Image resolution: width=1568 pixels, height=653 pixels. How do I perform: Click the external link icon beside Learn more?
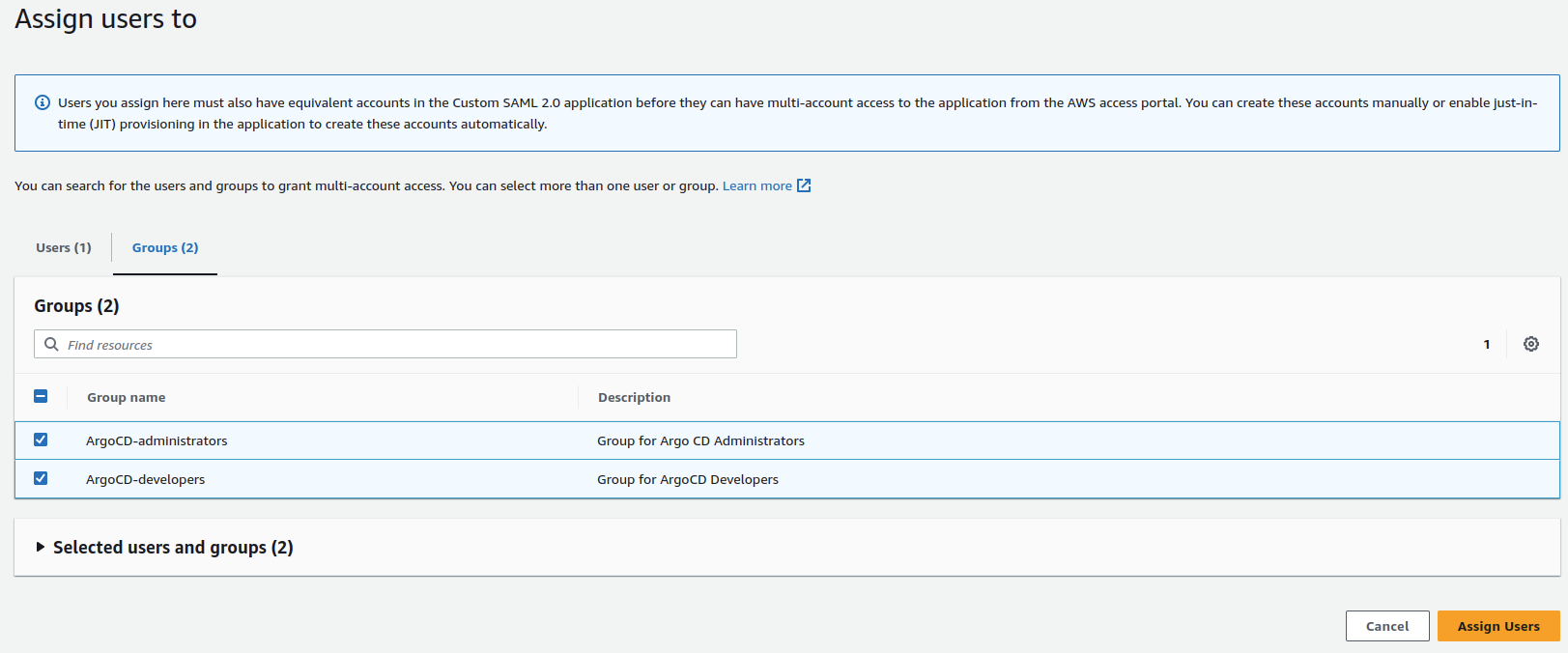tap(804, 185)
